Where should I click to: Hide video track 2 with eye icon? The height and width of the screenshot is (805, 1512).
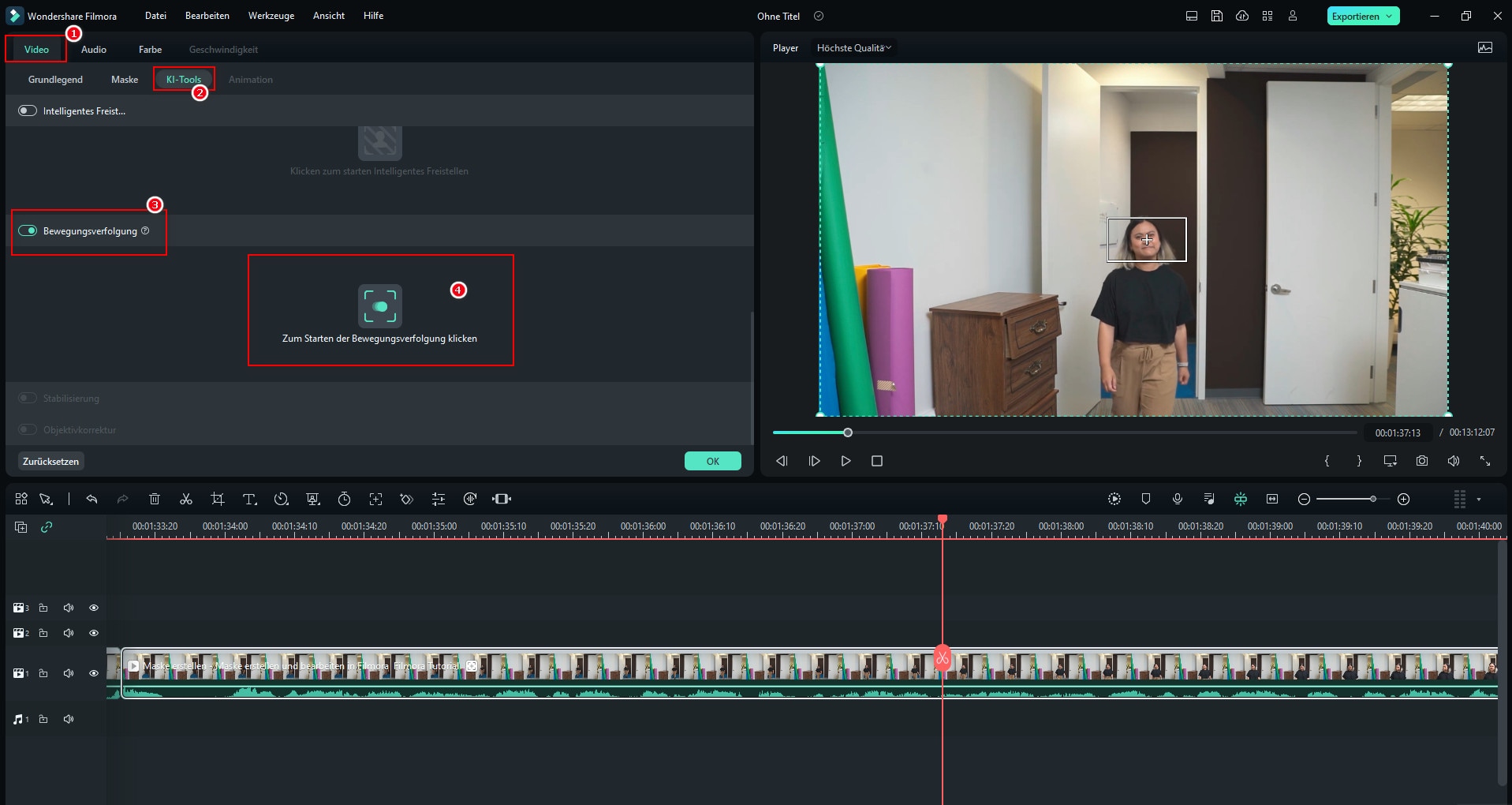tap(94, 633)
